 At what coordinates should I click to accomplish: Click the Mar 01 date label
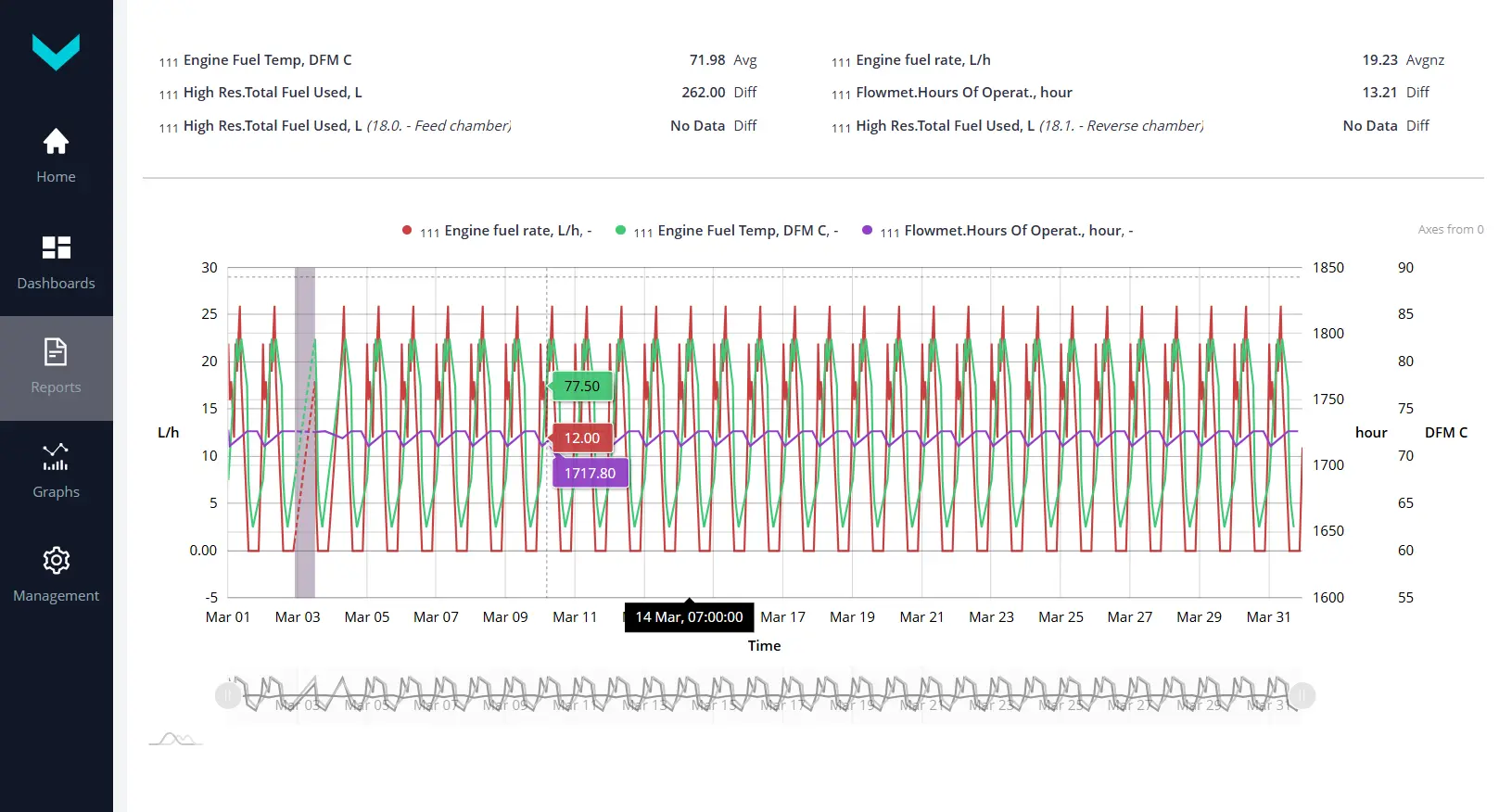pos(228,617)
